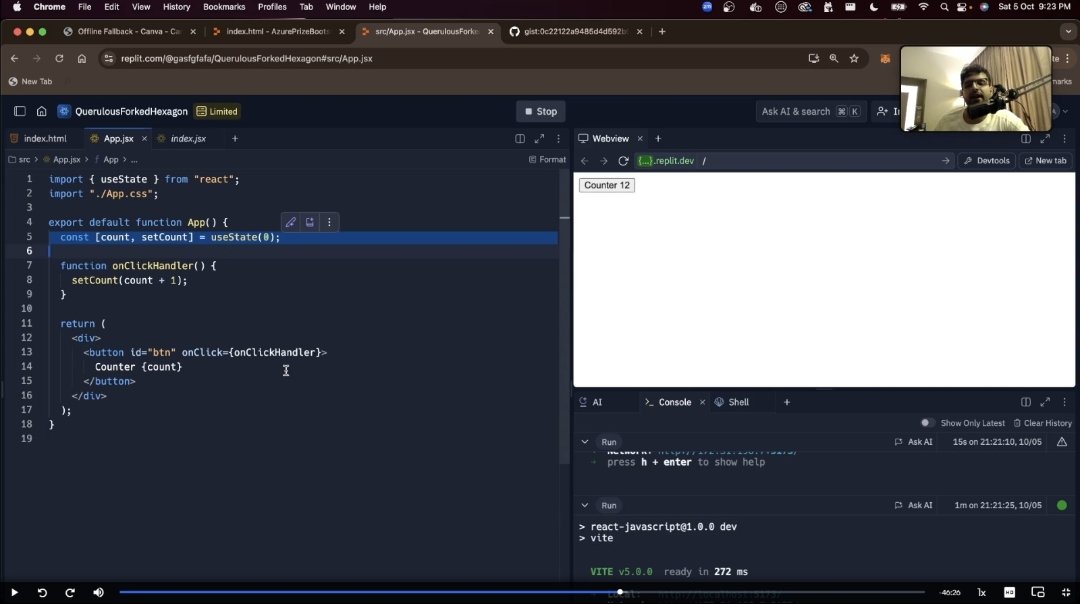
Task: Rewind the video
Action: (x=42, y=592)
